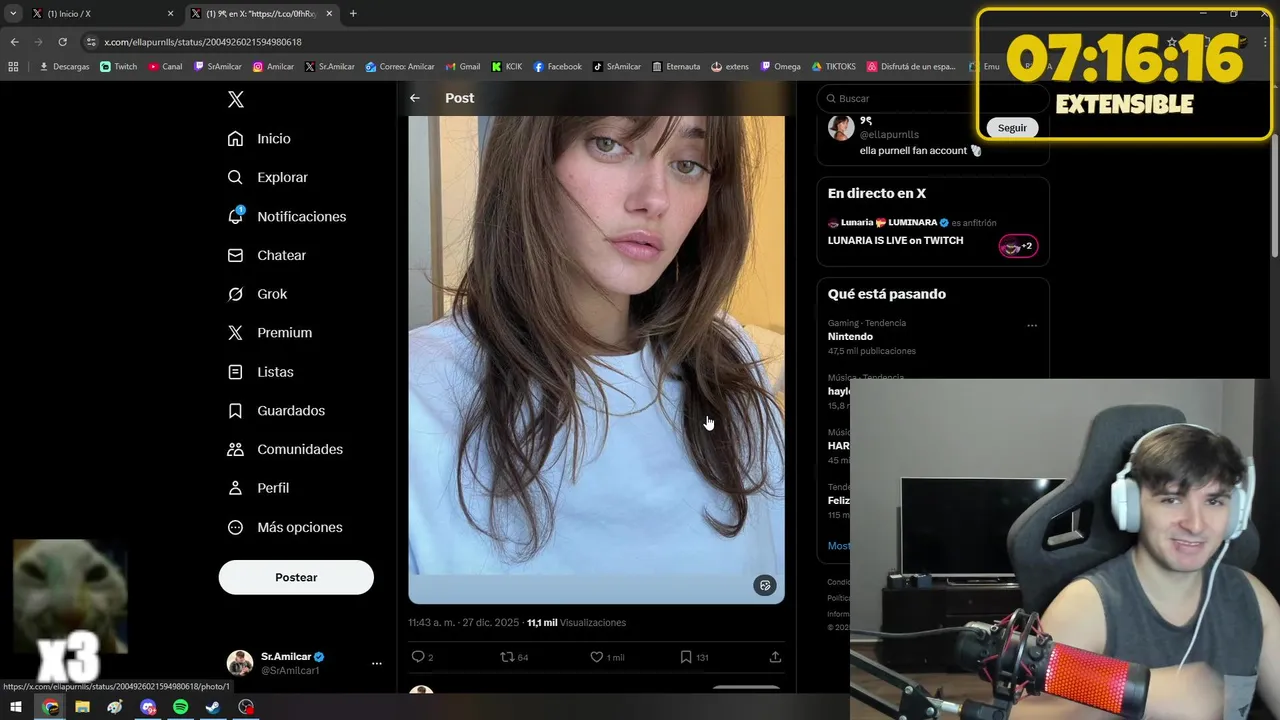
Task: Click the share post icon
Action: [775, 657]
